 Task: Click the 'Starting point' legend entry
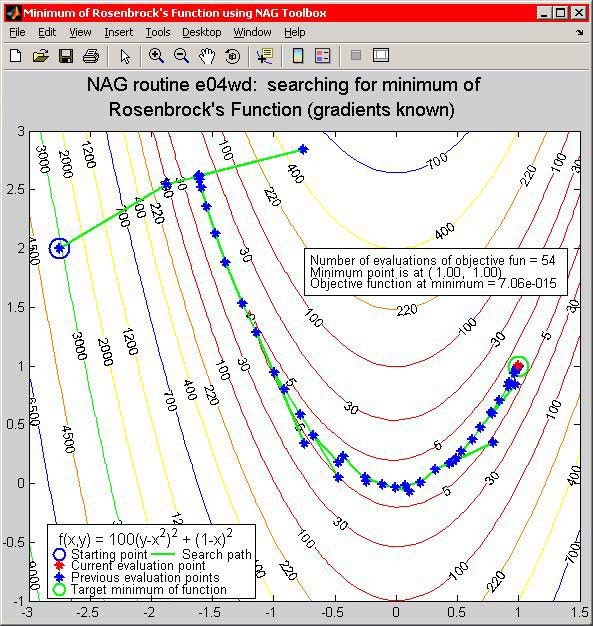[x=109, y=554]
